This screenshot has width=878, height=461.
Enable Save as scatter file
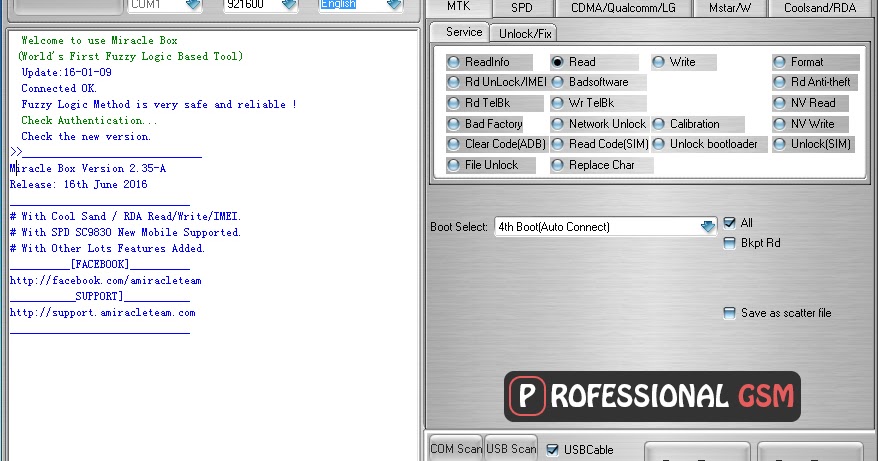click(x=729, y=313)
